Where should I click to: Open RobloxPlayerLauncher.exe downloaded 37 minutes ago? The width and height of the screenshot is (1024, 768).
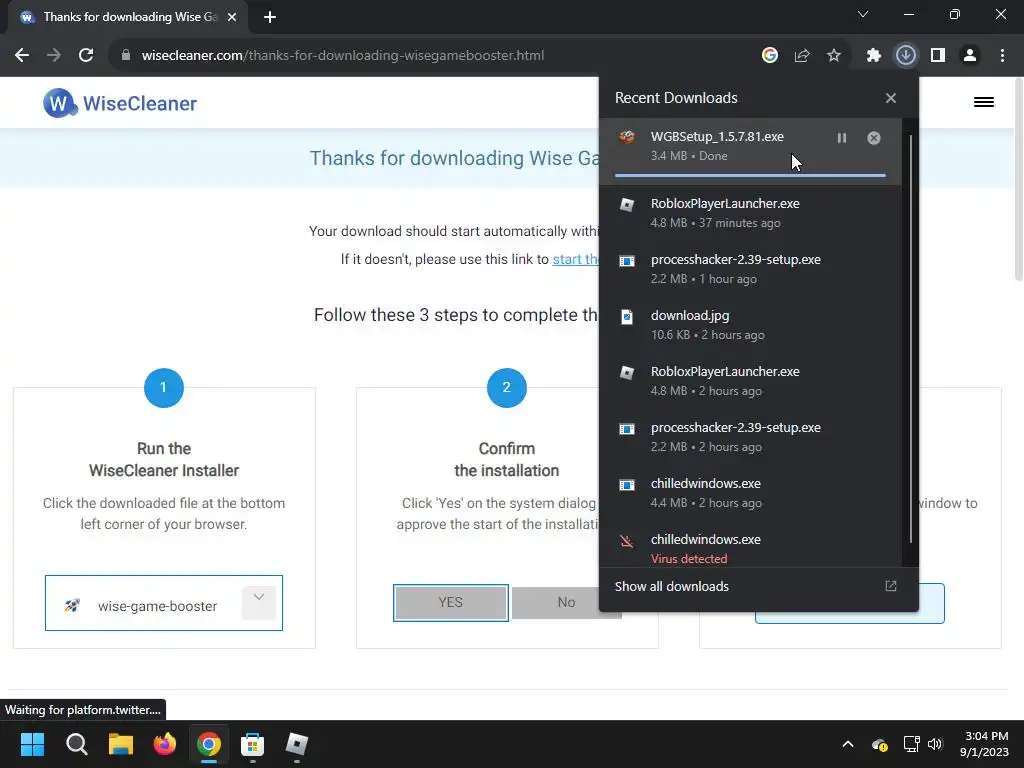point(750,213)
